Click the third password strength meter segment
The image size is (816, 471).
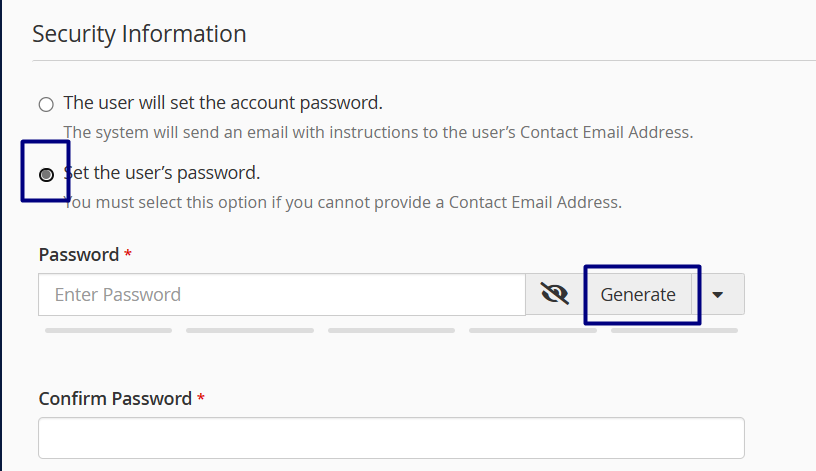point(391,330)
